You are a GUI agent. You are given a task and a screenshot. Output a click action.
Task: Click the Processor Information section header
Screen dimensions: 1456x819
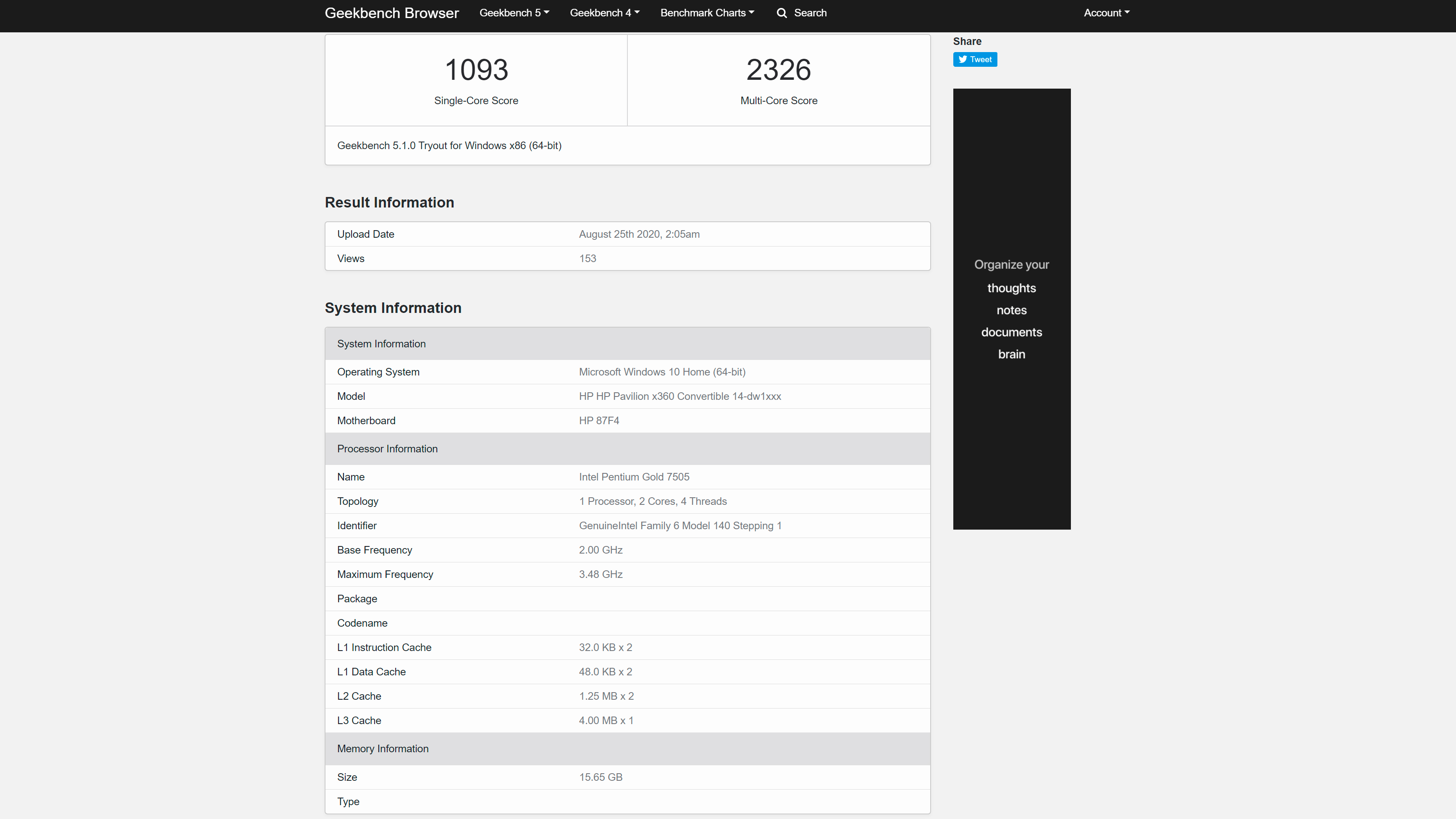pos(387,449)
